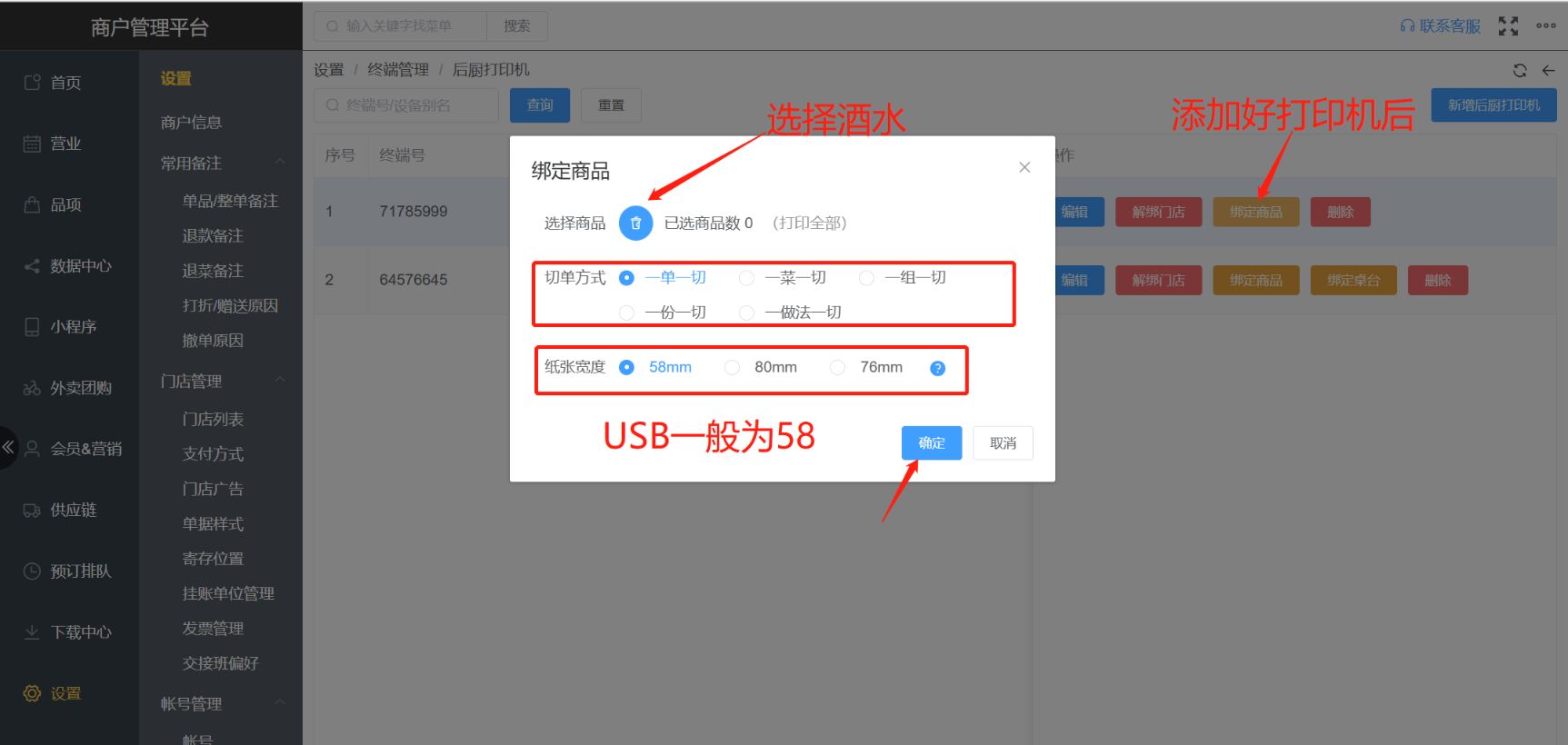The image size is (1568, 745).
Task: Confirm the dialog with 确定 button
Action: 931,443
